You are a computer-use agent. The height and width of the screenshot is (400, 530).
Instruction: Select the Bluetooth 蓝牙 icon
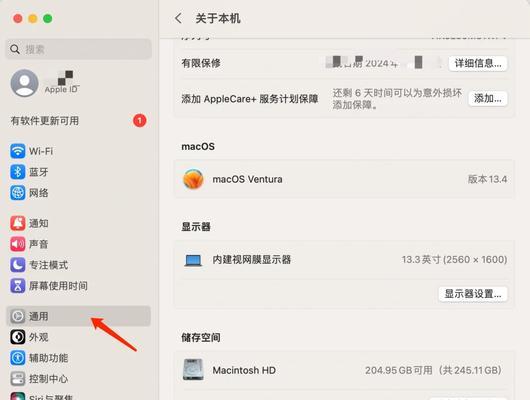pos(18,172)
